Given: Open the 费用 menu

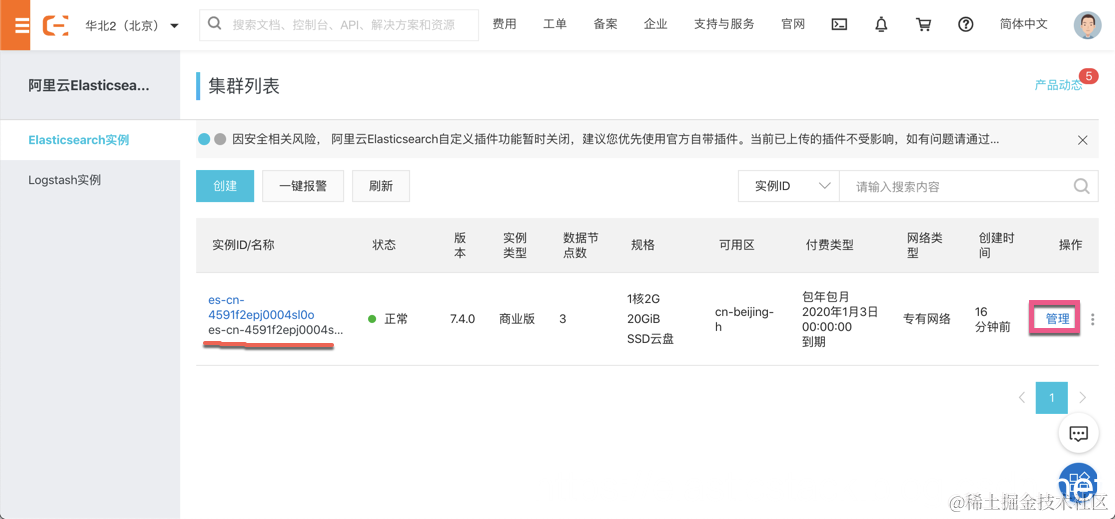Looking at the screenshot, I should tap(504, 25).
